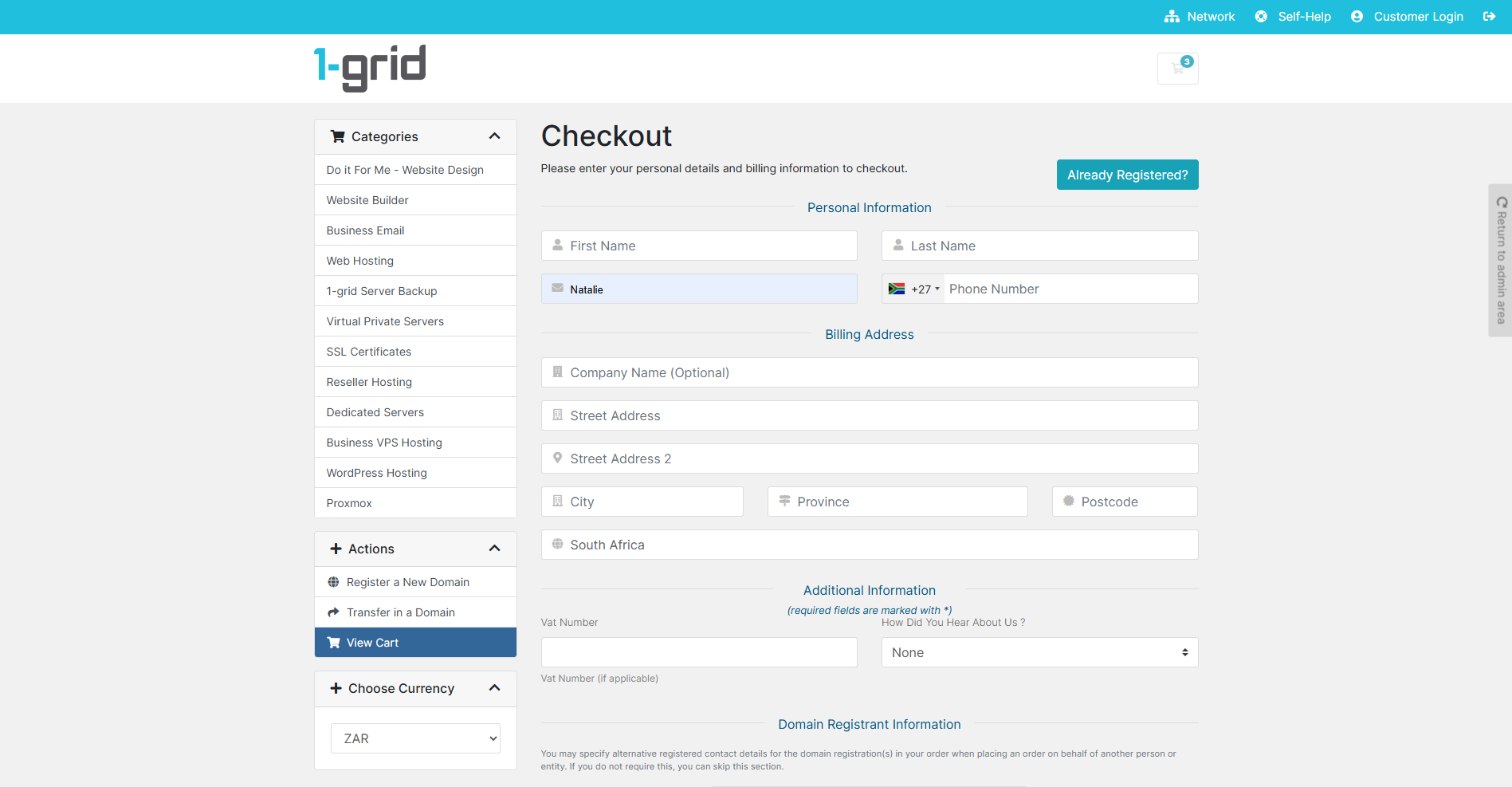
Task: Click the Street Address 2 field
Action: click(x=870, y=458)
